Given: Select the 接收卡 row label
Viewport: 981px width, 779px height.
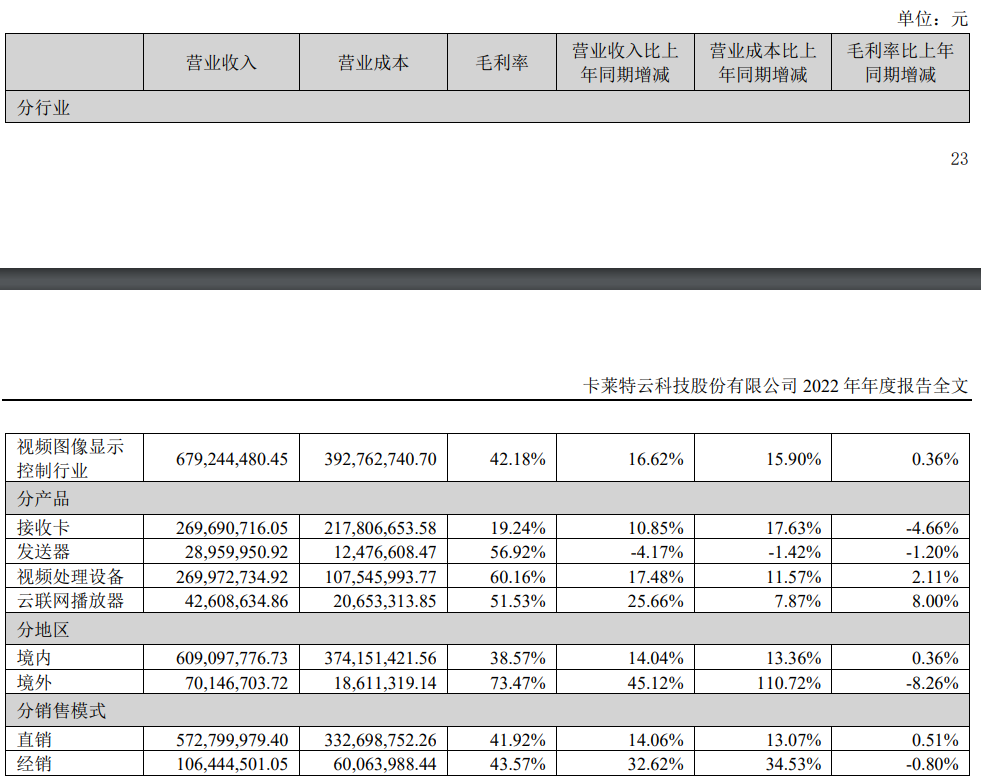Looking at the screenshot, I should click(x=43, y=527).
